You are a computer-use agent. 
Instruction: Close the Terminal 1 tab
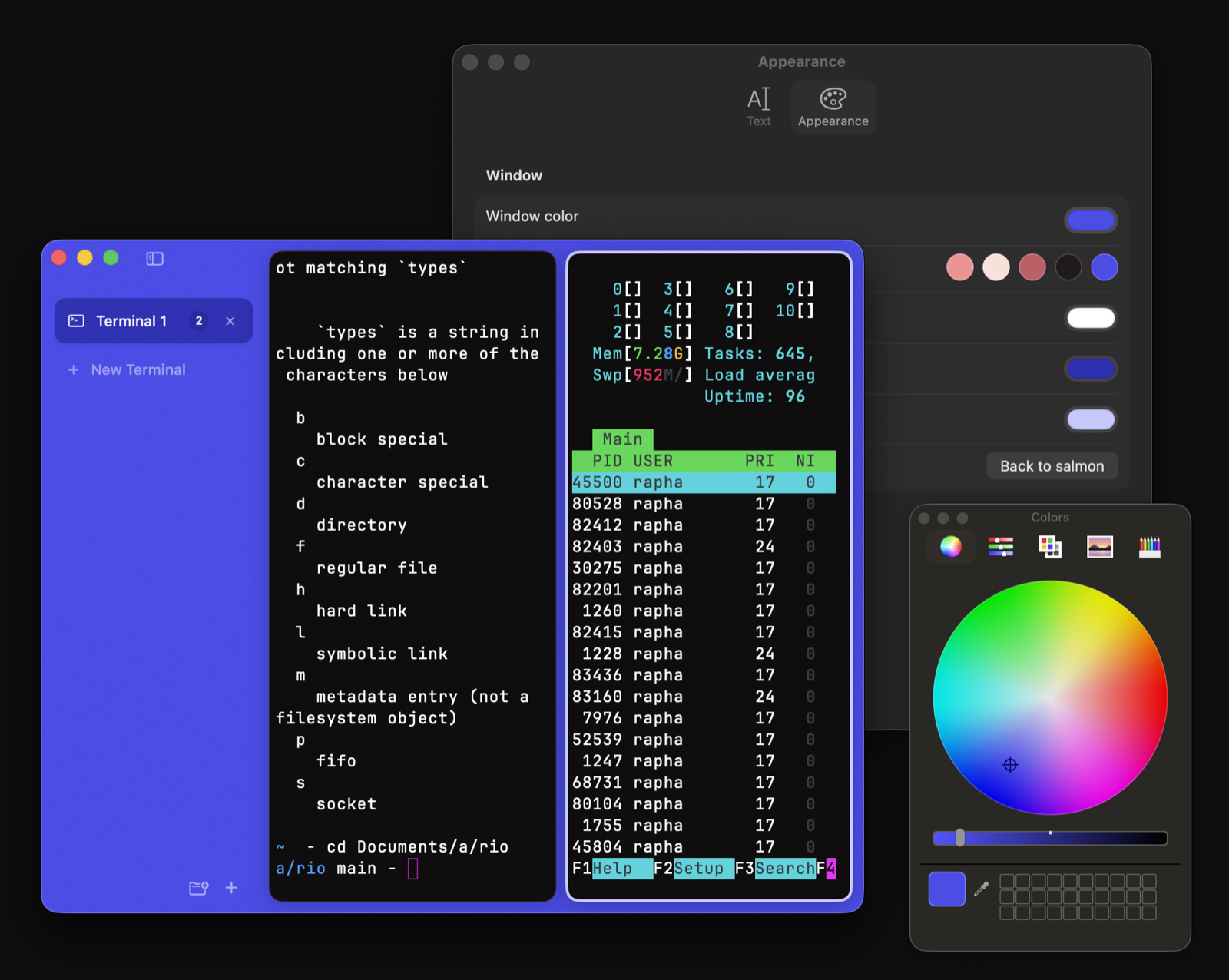230,321
